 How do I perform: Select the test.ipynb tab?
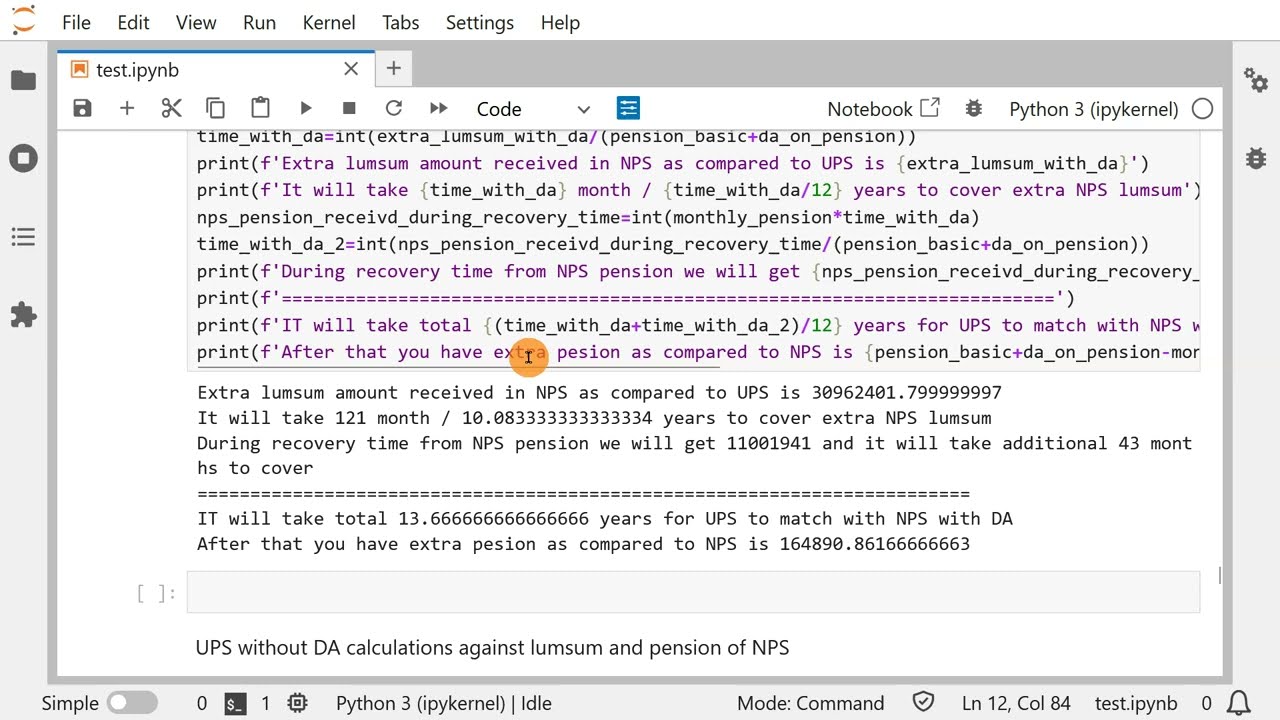click(215, 69)
